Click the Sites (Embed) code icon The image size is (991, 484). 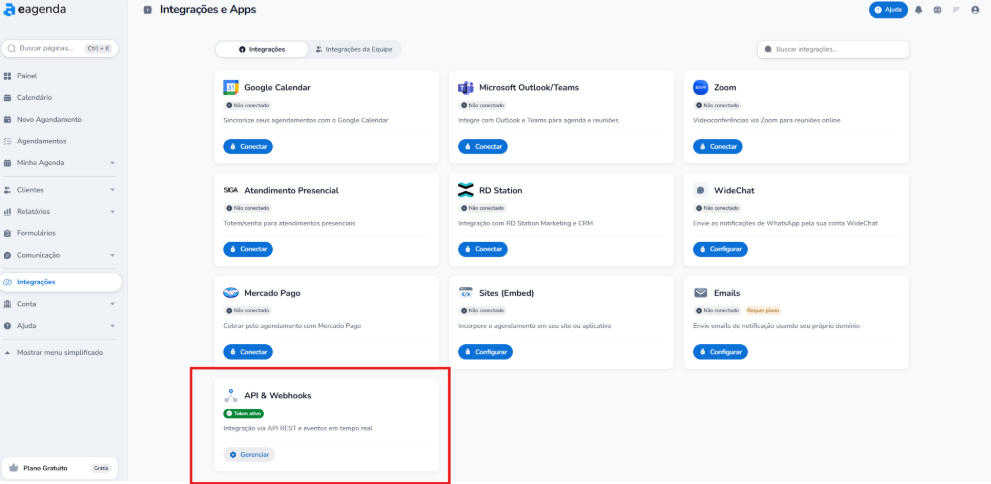click(466, 293)
